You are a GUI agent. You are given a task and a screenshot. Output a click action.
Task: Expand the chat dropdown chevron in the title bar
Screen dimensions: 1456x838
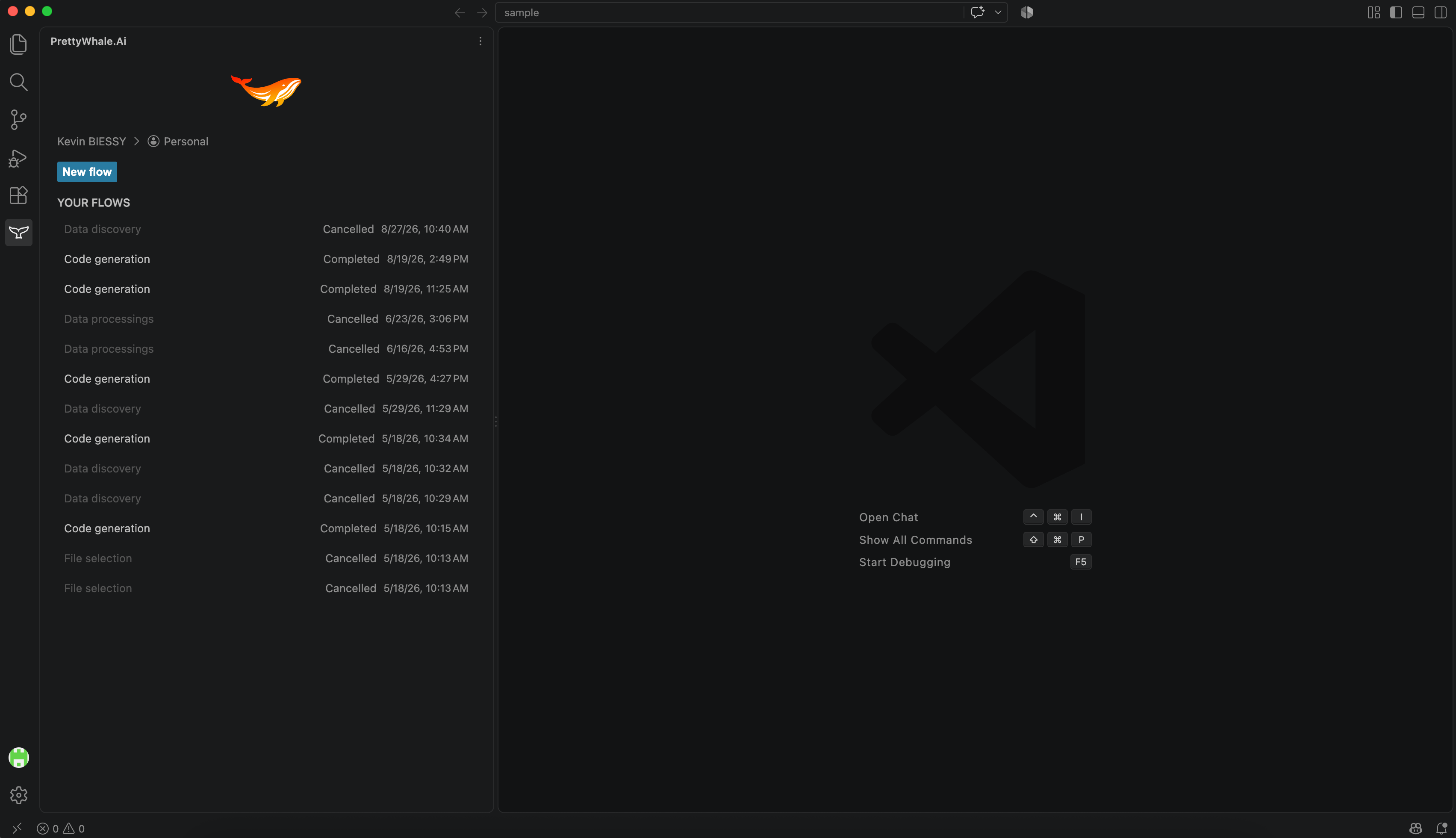tap(998, 12)
